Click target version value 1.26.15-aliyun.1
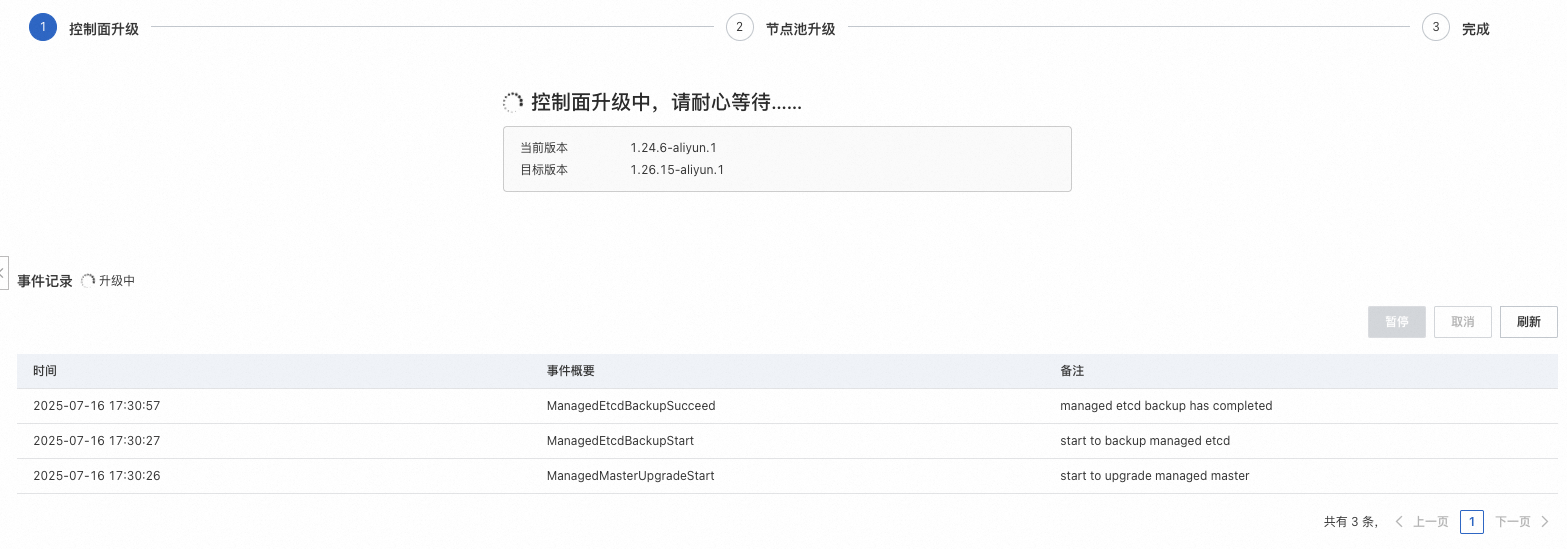The image size is (1567, 549). click(677, 170)
